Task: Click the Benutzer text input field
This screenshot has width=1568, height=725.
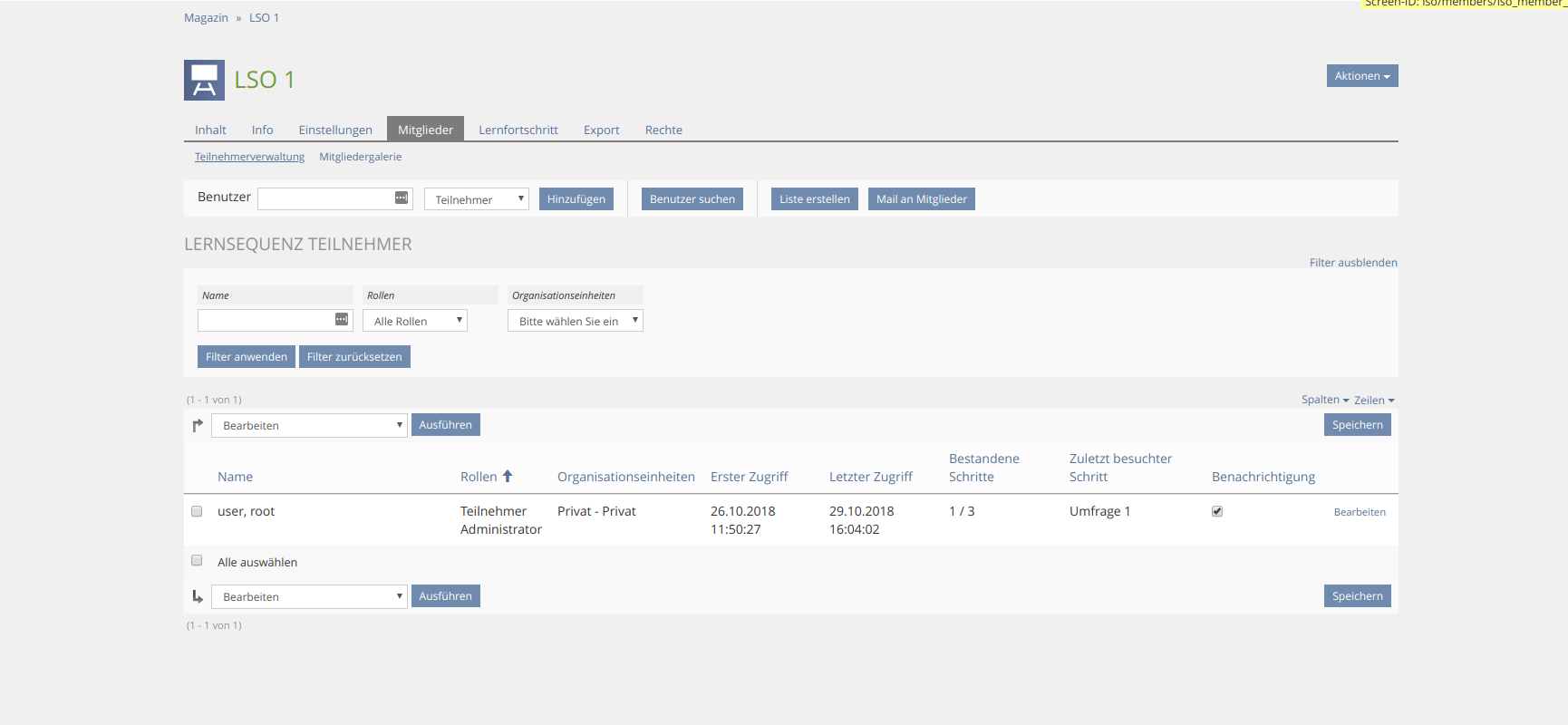Action: click(324, 198)
